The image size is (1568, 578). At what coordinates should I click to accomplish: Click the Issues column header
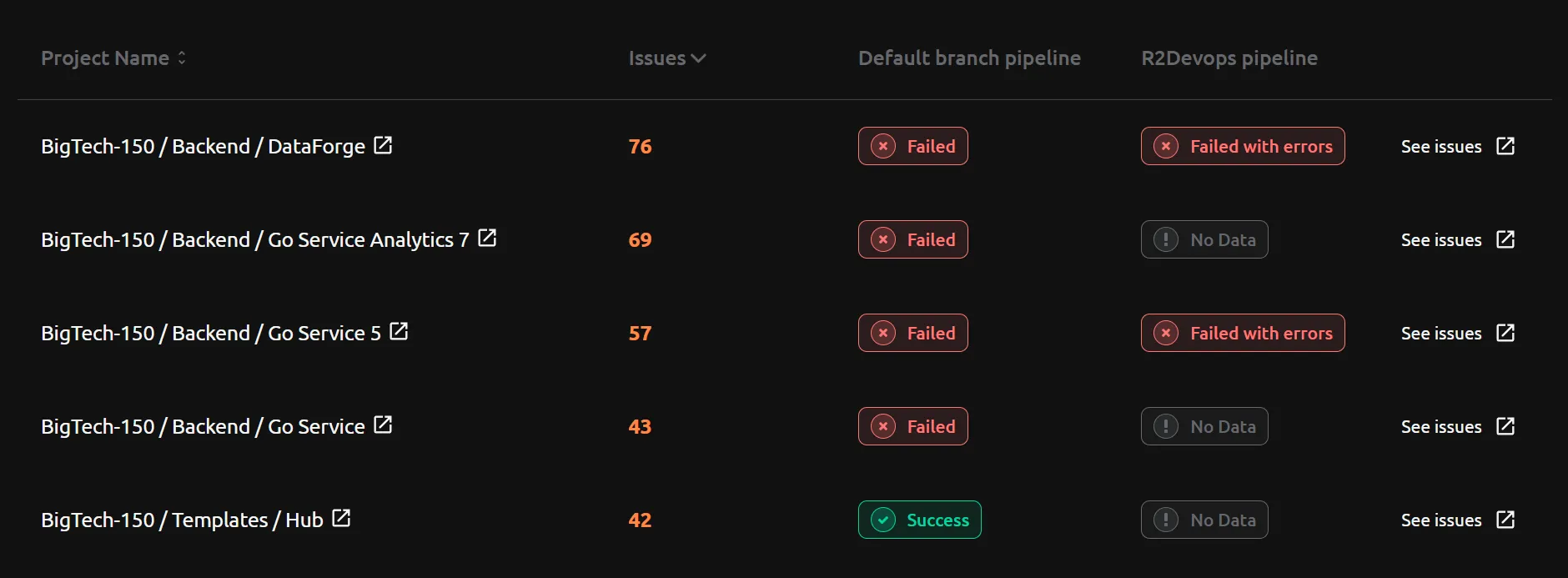point(658,58)
